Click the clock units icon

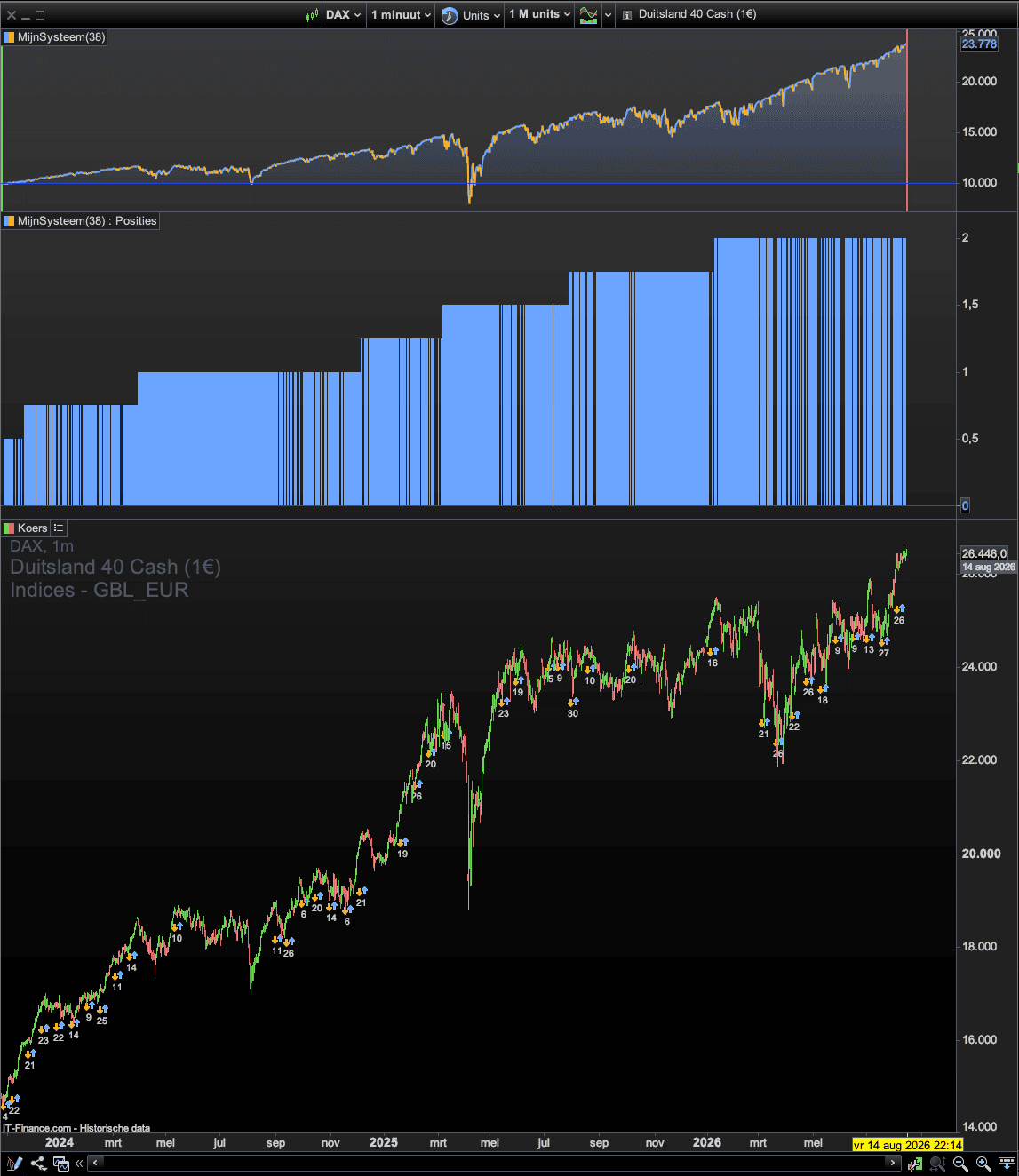tap(450, 15)
